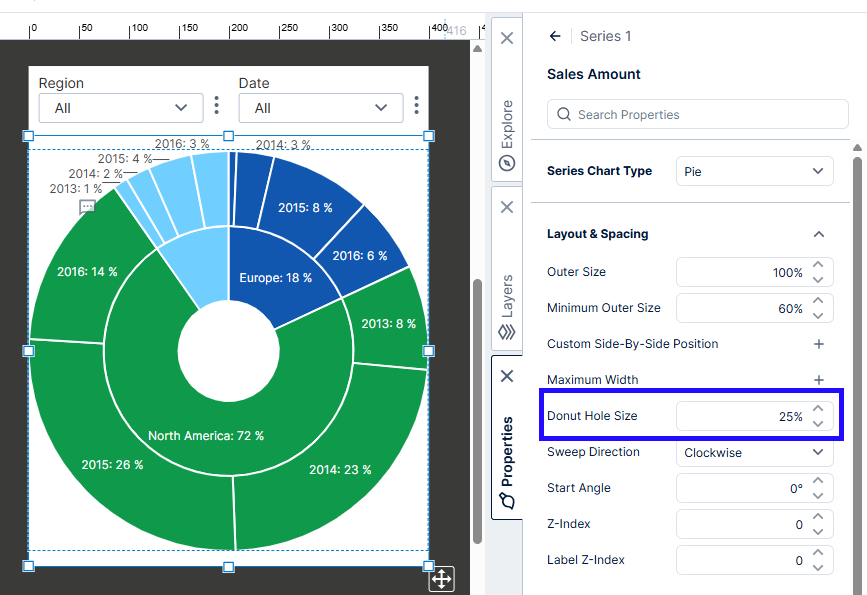Open the Date filter options menu
This screenshot has width=867, height=595.
click(417, 106)
